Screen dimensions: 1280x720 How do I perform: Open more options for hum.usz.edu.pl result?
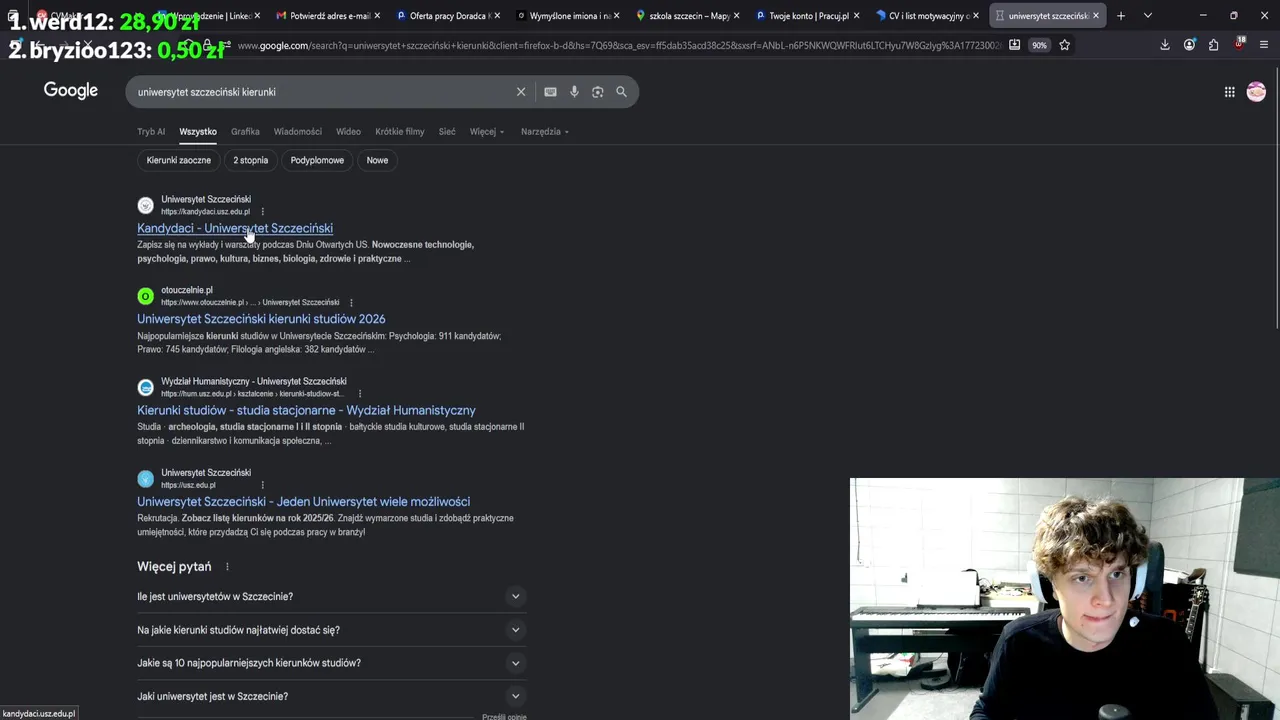pyautogui.click(x=360, y=393)
